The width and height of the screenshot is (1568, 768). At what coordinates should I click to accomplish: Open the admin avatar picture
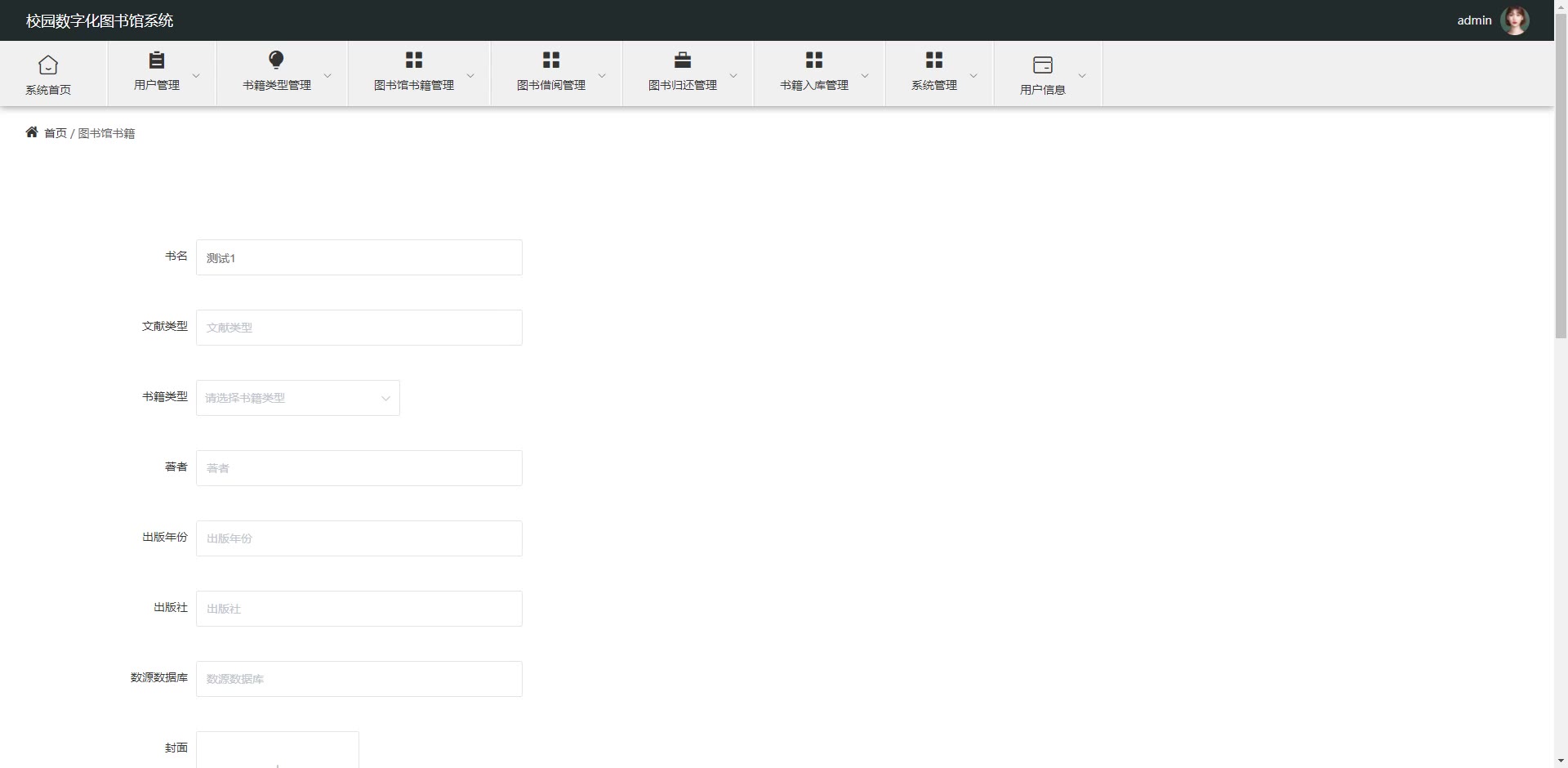(x=1515, y=20)
